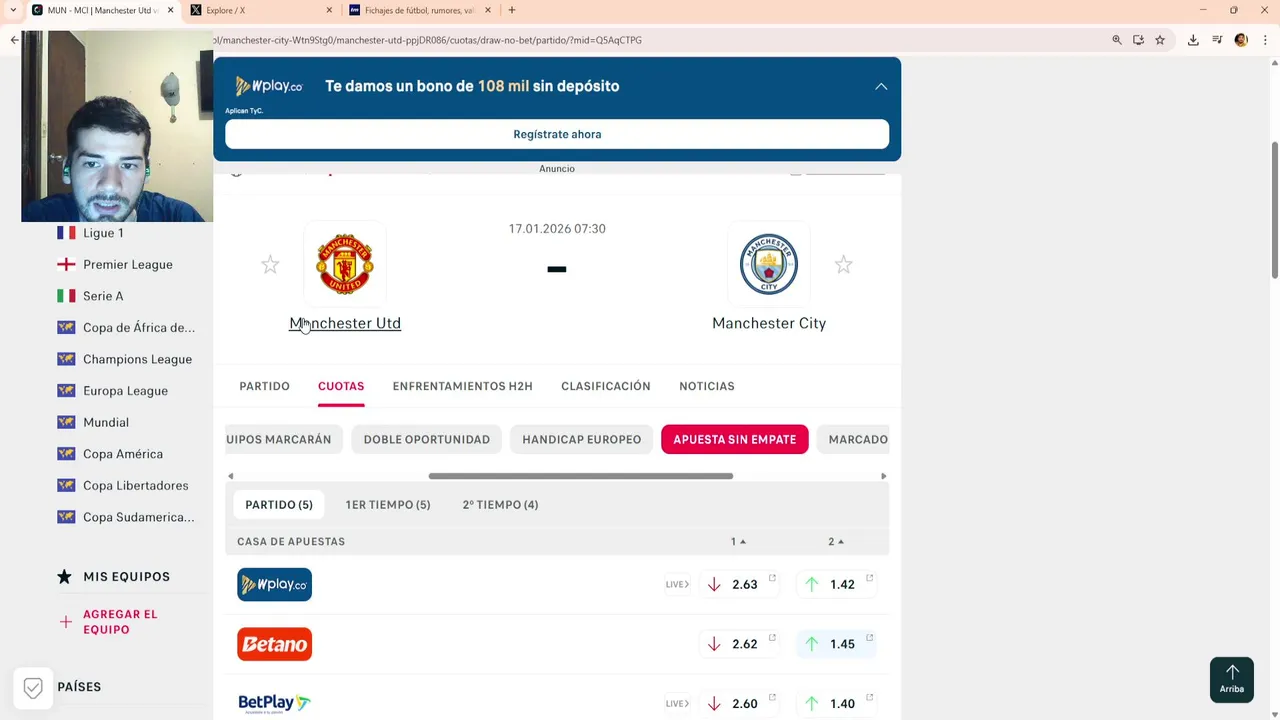This screenshot has height=720, width=1280.
Task: Open browser tab search dropdown
Action: [12, 10]
